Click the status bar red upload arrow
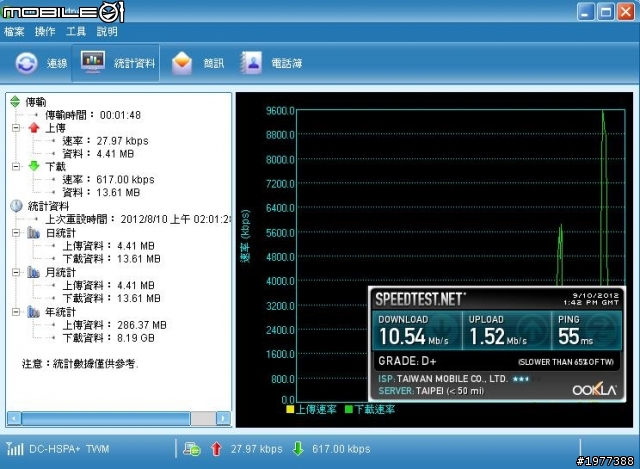This screenshot has width=640, height=469. coord(216,449)
